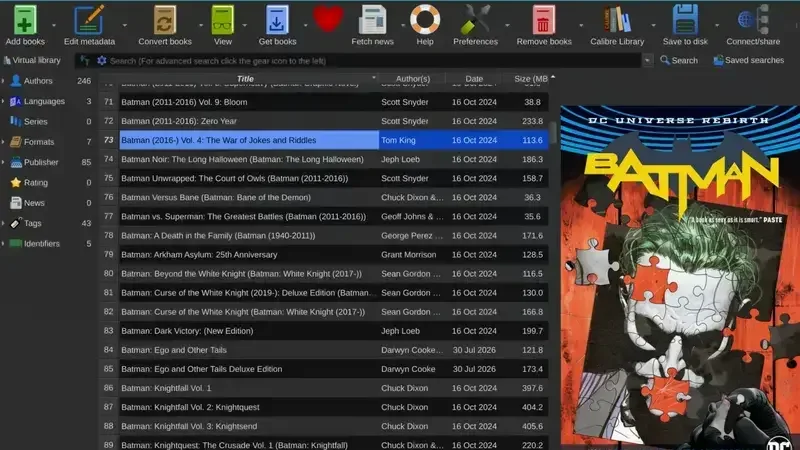Click the Get books icon
The width and height of the screenshot is (800, 450).
coord(277,20)
